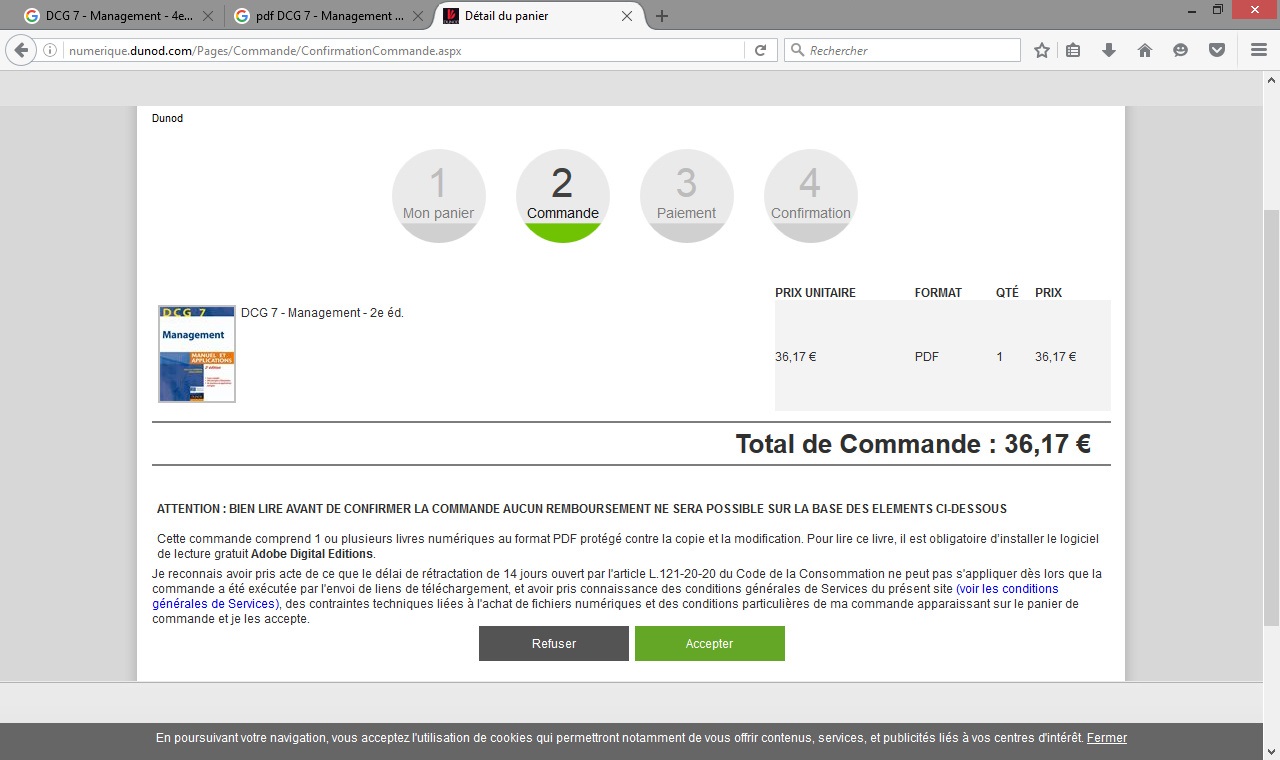Click the DCG 7 Management book cover
Screen dimensions: 1280x760
(x=197, y=354)
